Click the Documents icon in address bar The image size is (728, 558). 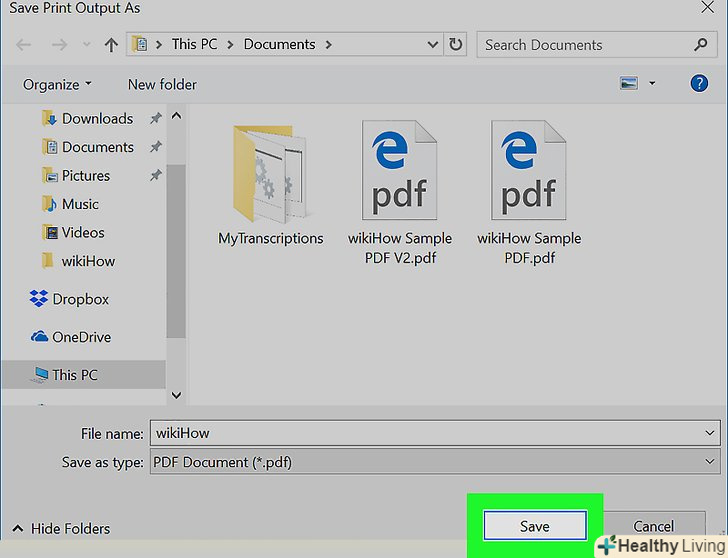pyautogui.click(x=140, y=45)
